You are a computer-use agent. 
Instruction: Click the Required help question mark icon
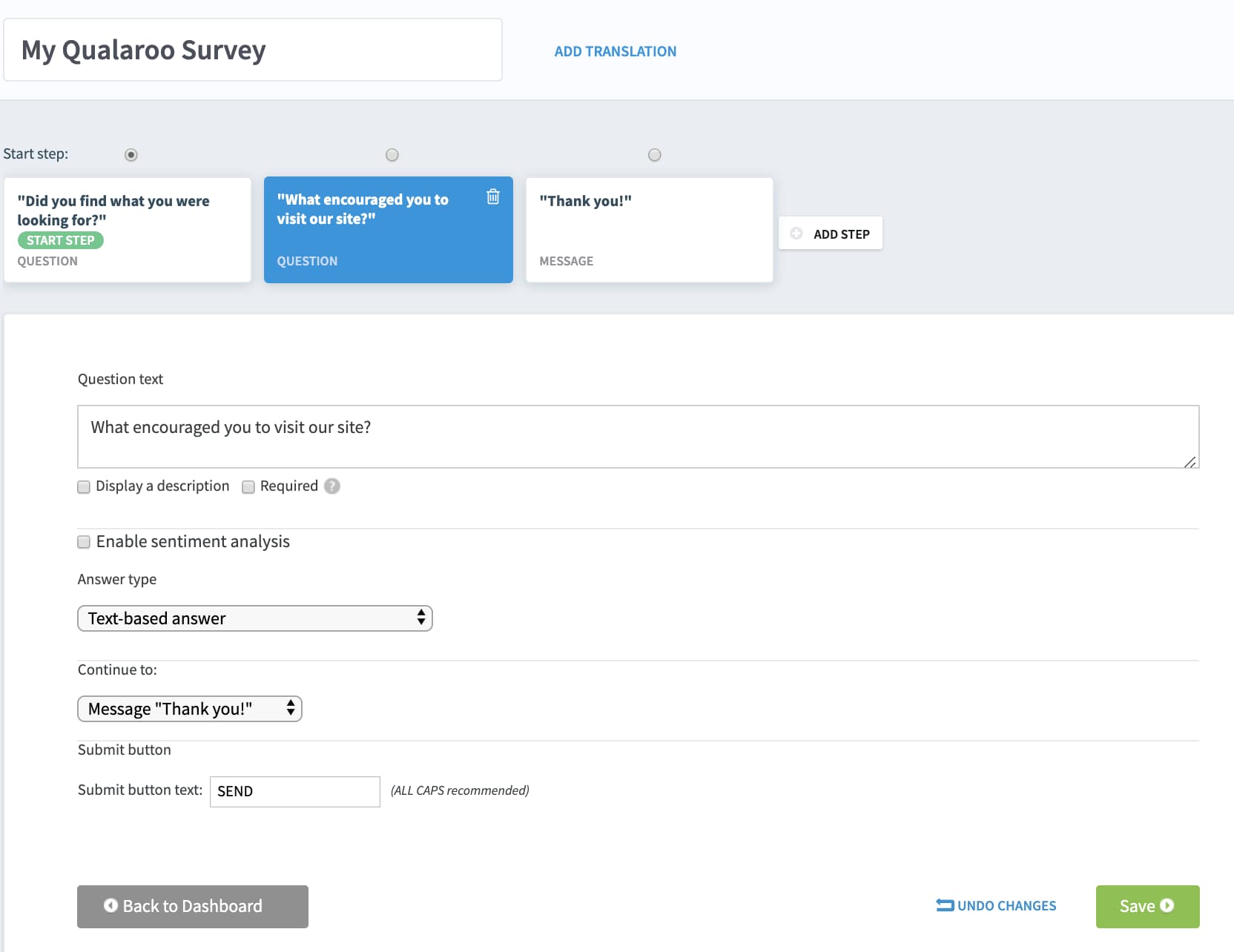(332, 486)
